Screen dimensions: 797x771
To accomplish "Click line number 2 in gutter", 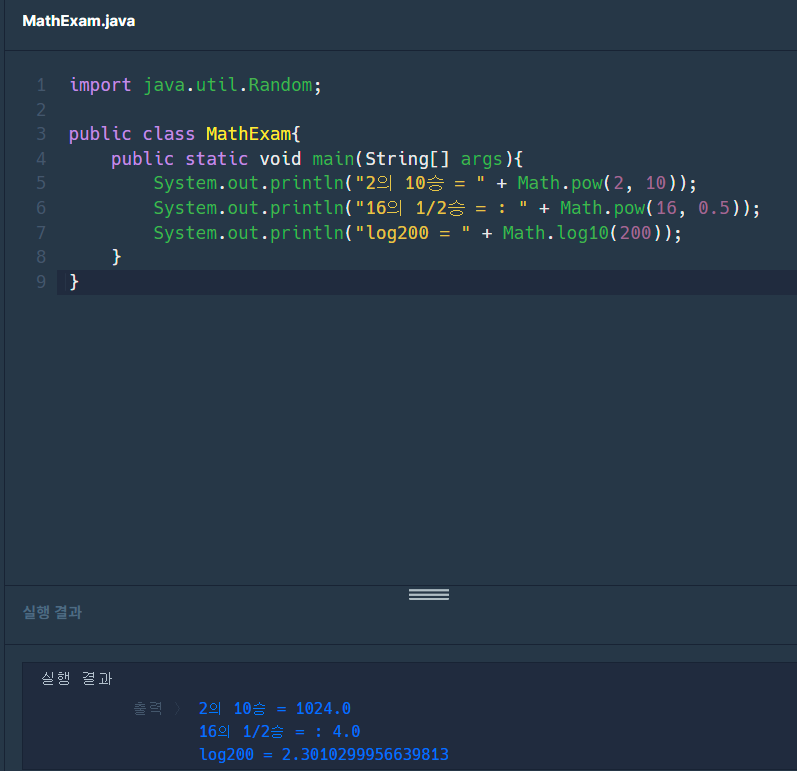I will coord(41,110).
